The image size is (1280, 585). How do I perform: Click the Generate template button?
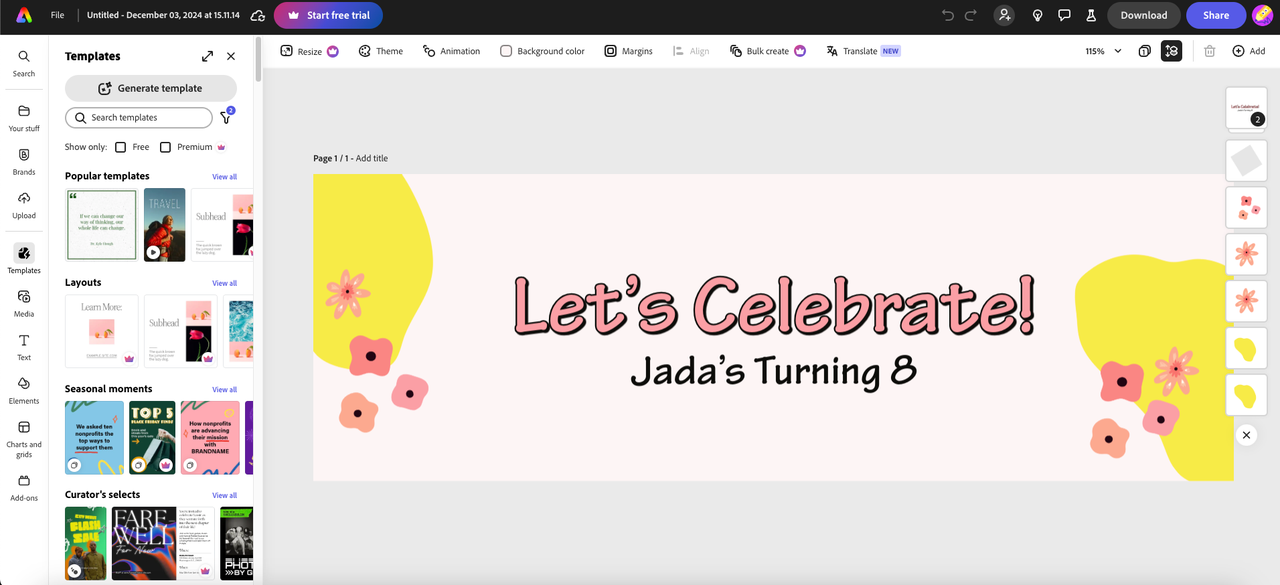(151, 88)
